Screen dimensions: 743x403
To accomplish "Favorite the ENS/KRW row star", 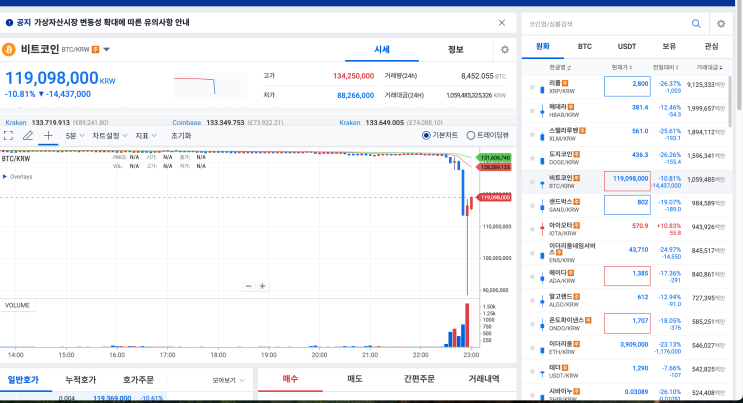I will pos(532,253).
